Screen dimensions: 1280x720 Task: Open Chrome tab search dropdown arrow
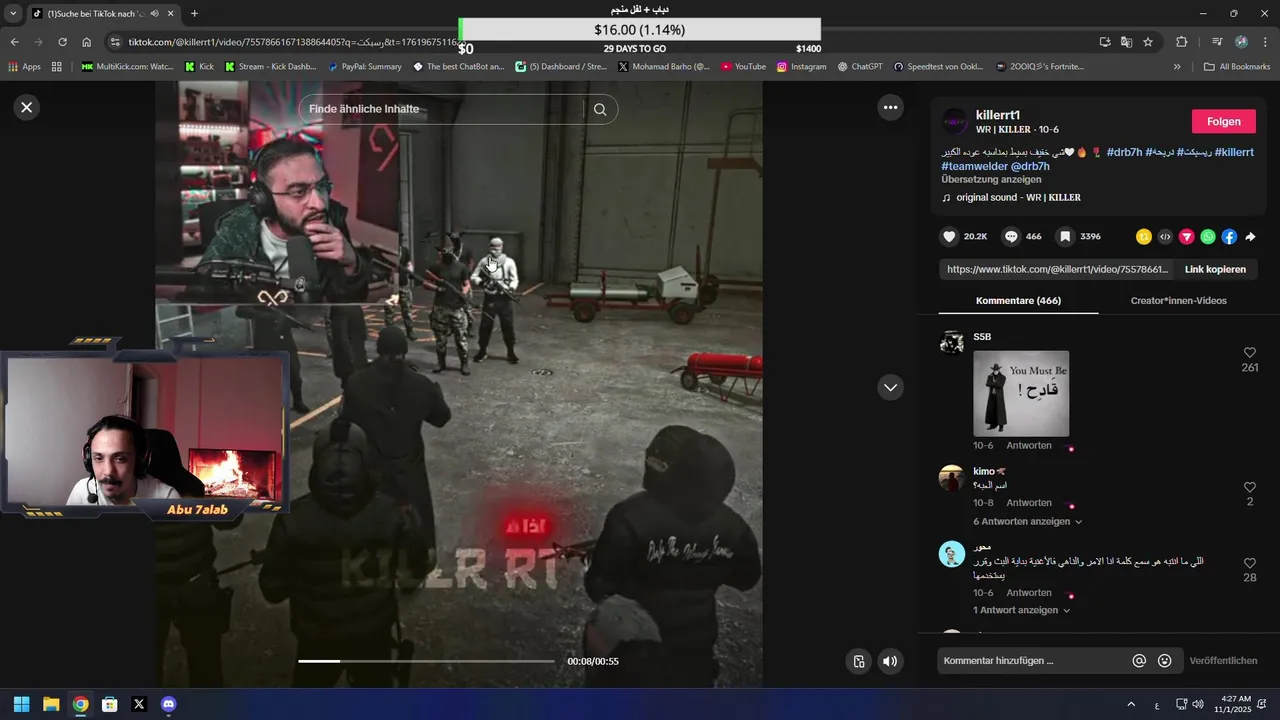[13, 13]
